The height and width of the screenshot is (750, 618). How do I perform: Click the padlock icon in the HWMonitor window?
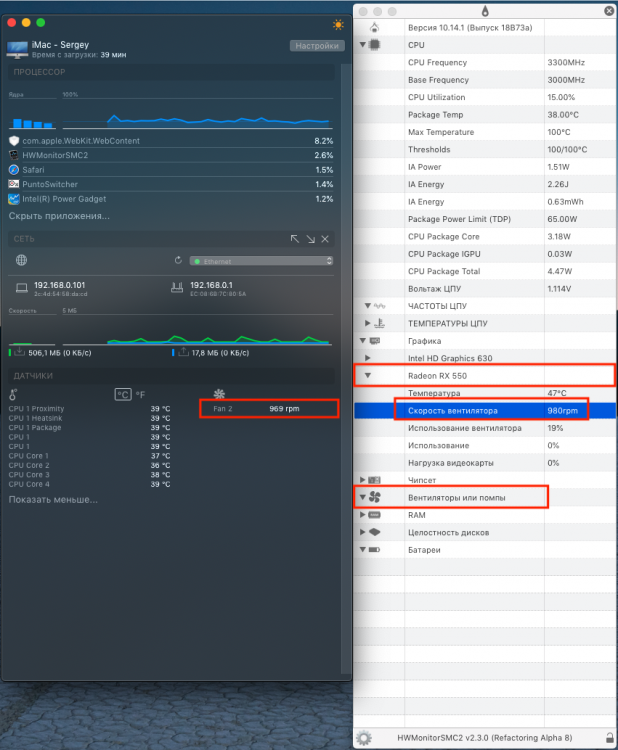point(609,738)
